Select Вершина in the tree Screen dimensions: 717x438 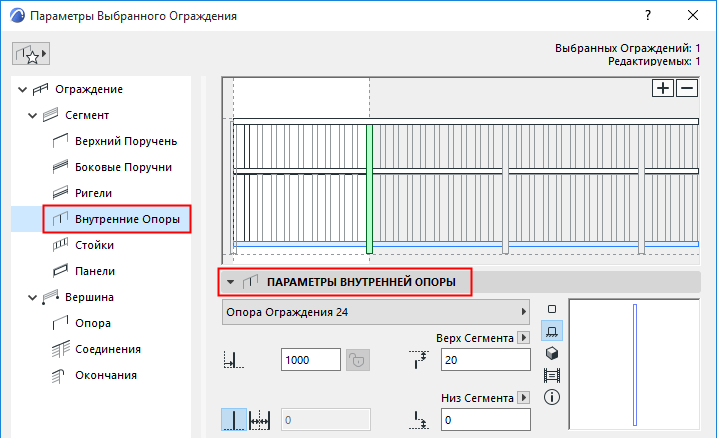pos(89,298)
